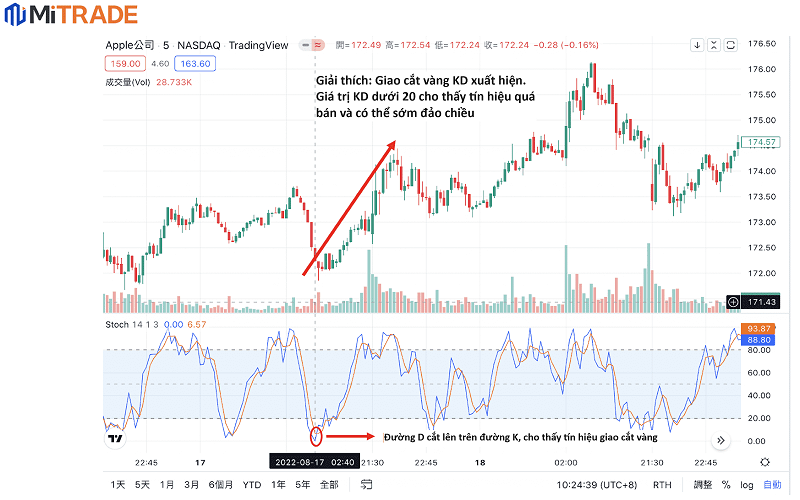
Task: Open chart settings with the gear icon
Action: click(764, 462)
